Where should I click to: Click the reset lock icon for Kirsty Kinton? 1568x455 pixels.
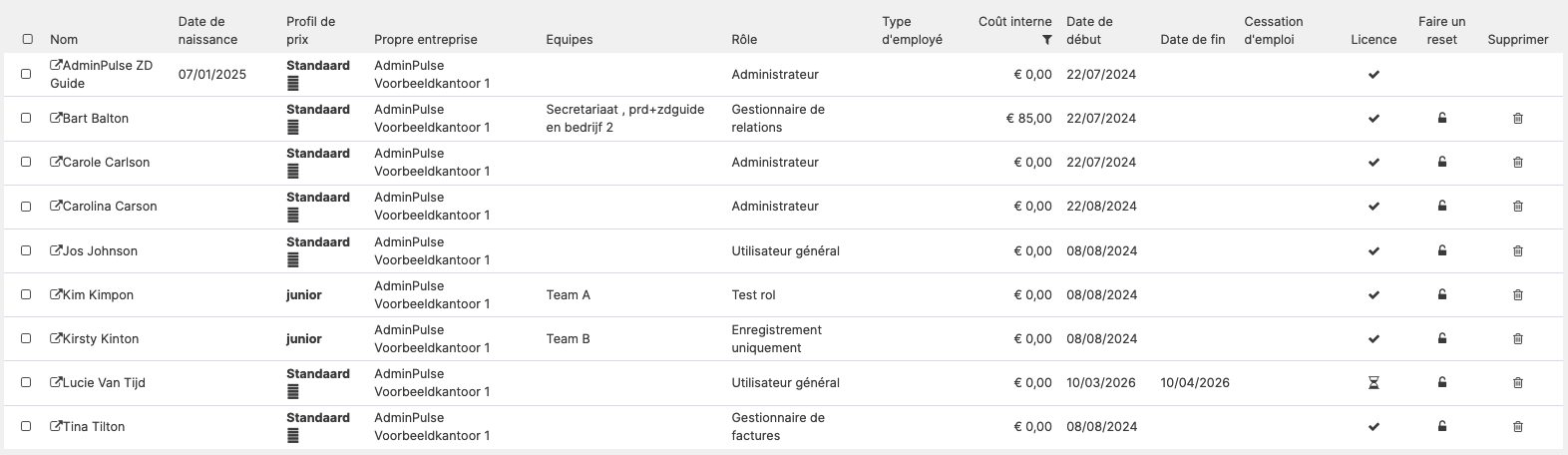[1441, 338]
